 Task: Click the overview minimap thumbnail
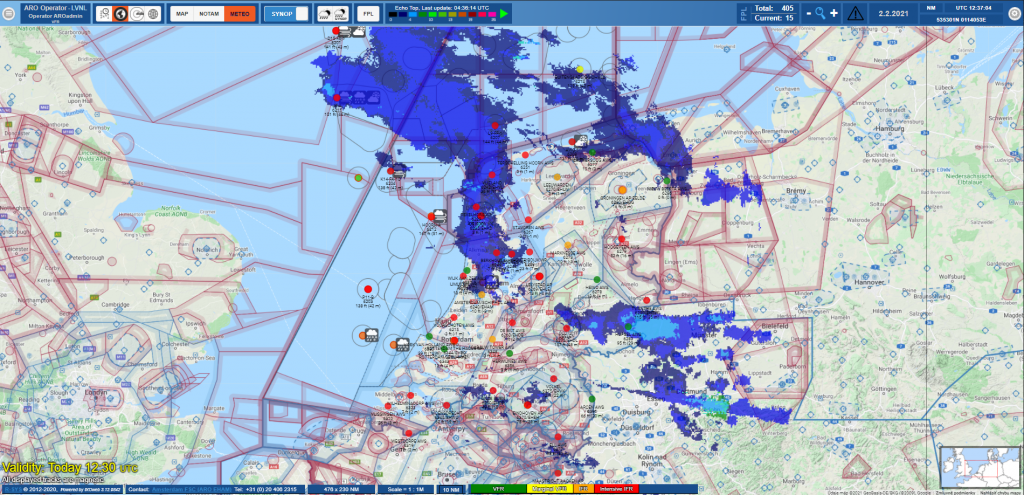pyautogui.click(x=981, y=466)
